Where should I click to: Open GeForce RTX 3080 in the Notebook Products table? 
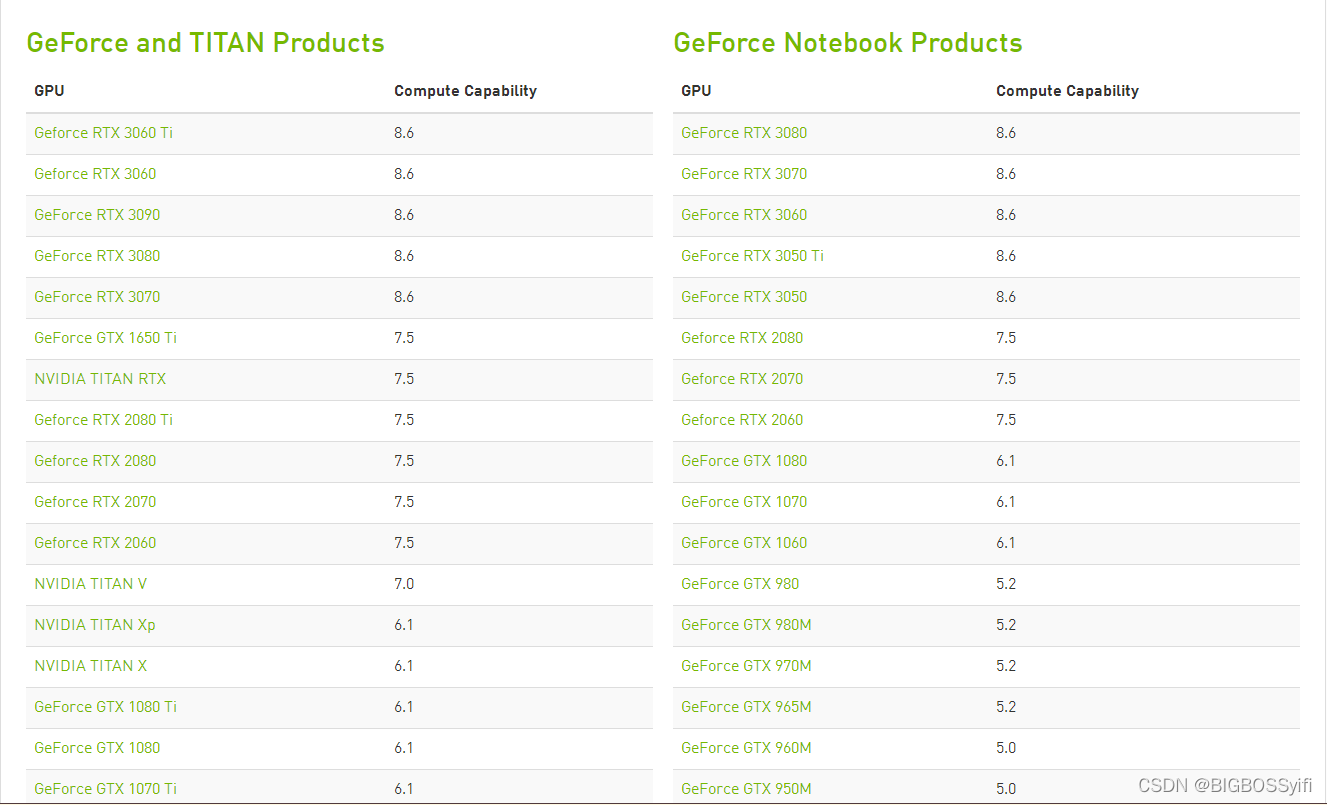744,133
